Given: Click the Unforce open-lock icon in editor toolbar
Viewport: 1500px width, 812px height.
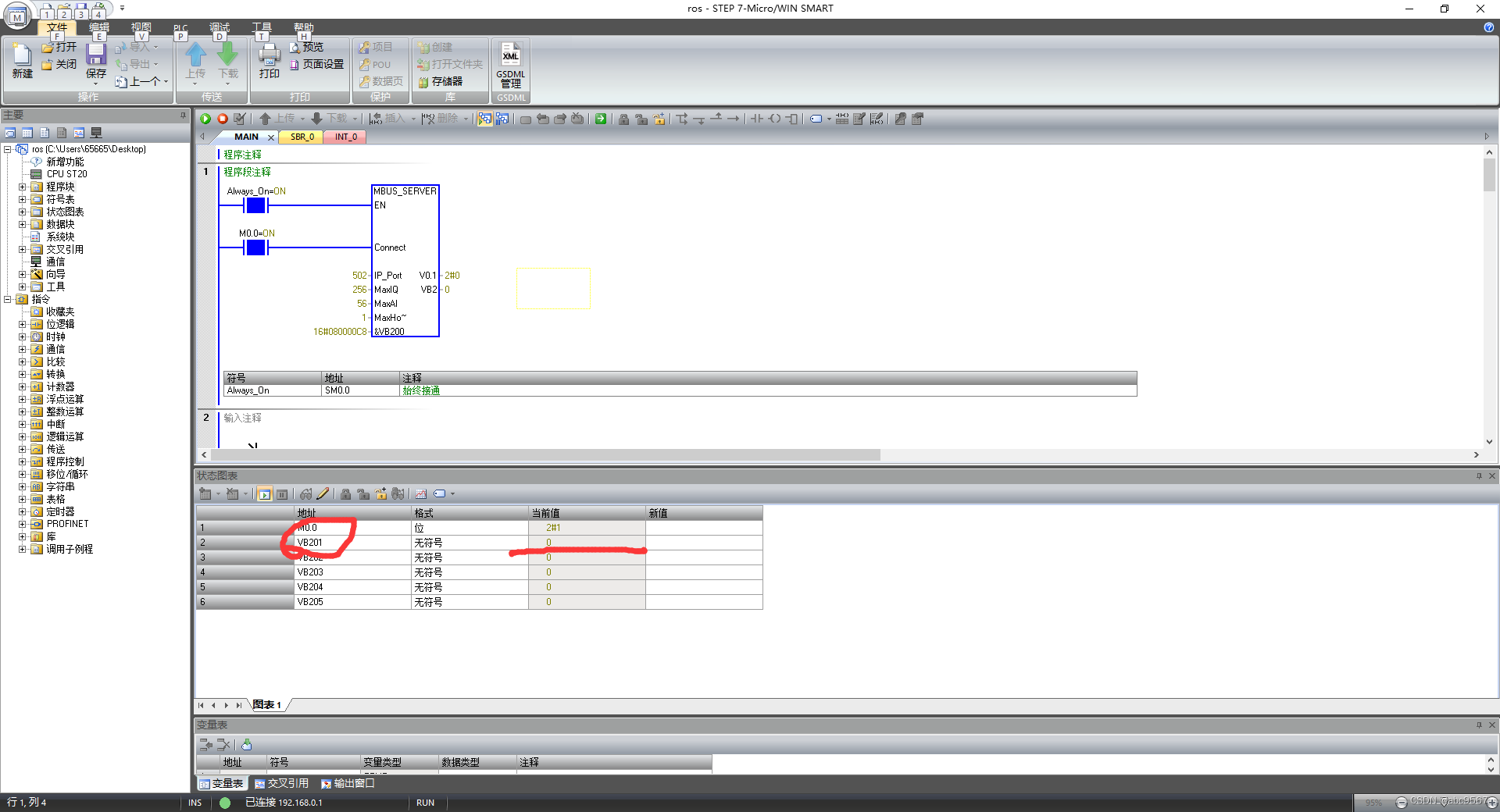Looking at the screenshot, I should tap(641, 119).
